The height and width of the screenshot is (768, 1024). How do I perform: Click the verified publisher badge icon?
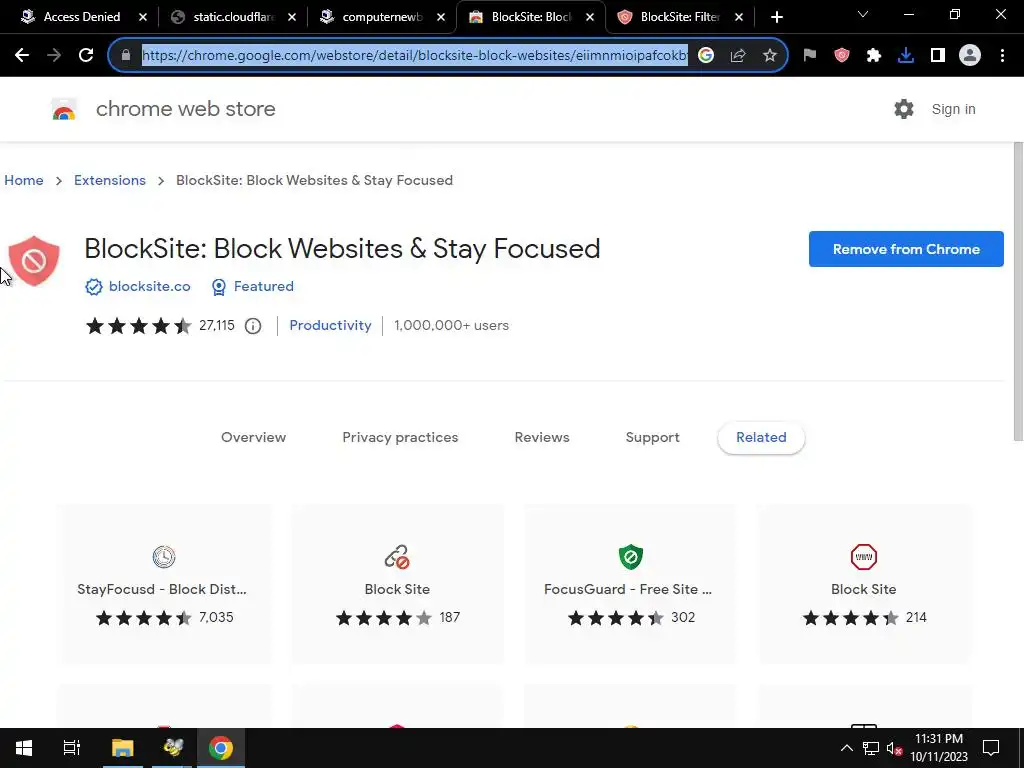coord(94,287)
